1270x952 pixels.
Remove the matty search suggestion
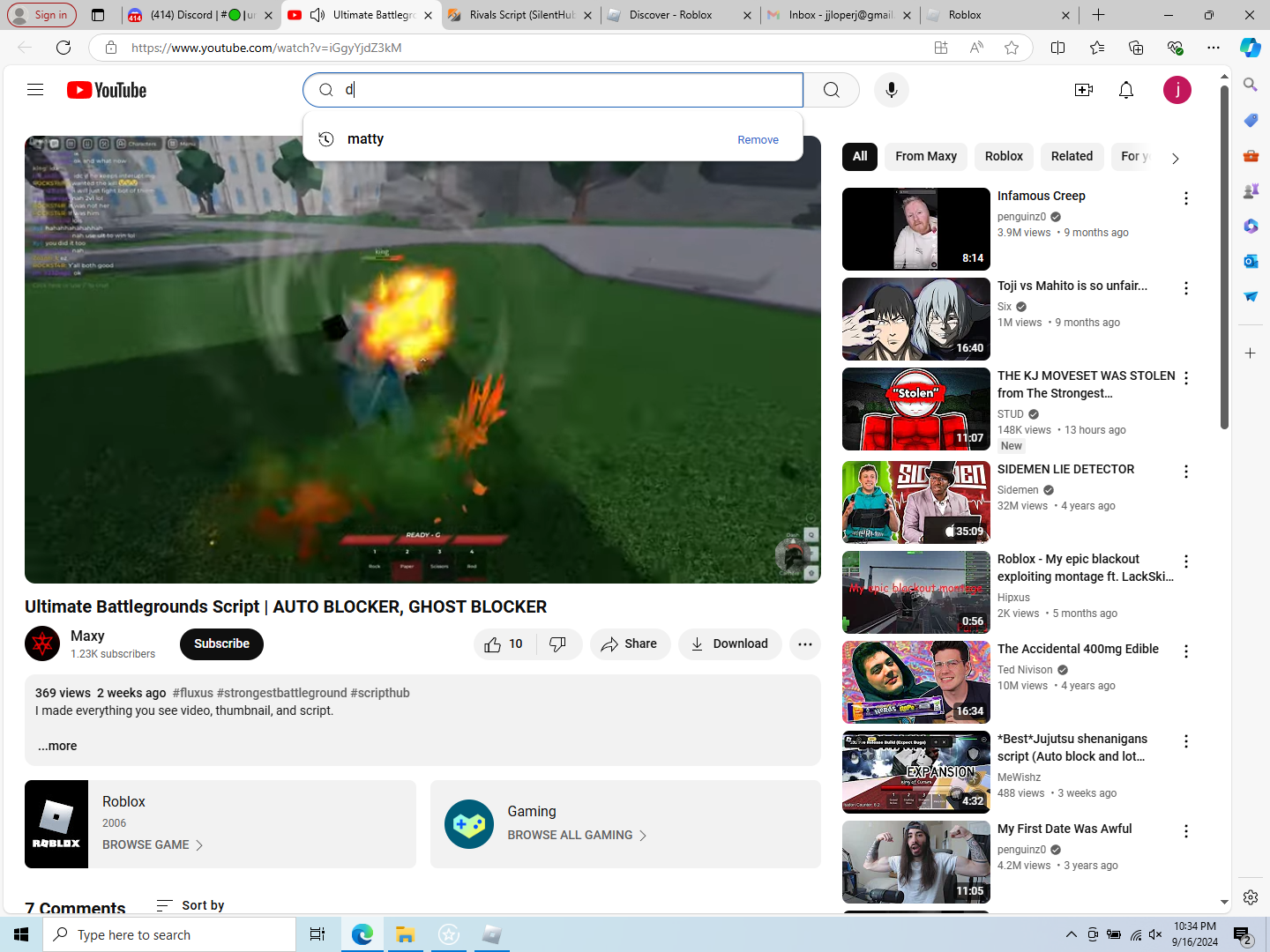tap(758, 140)
